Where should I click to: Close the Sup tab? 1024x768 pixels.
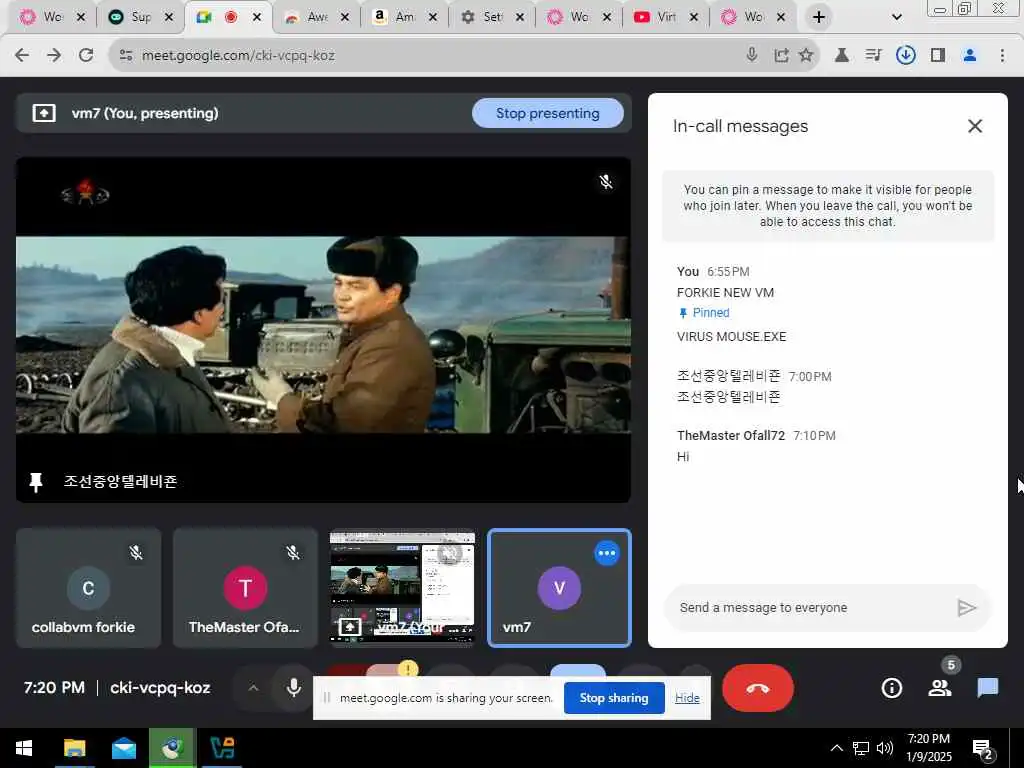tap(168, 18)
